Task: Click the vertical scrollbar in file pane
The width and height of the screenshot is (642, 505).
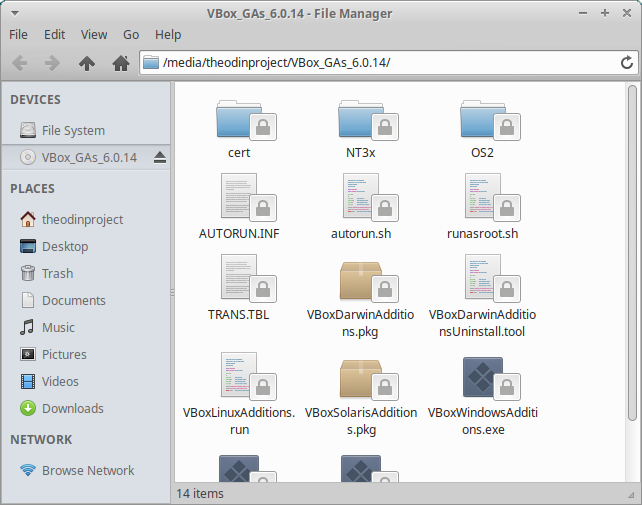Action: tap(632, 250)
